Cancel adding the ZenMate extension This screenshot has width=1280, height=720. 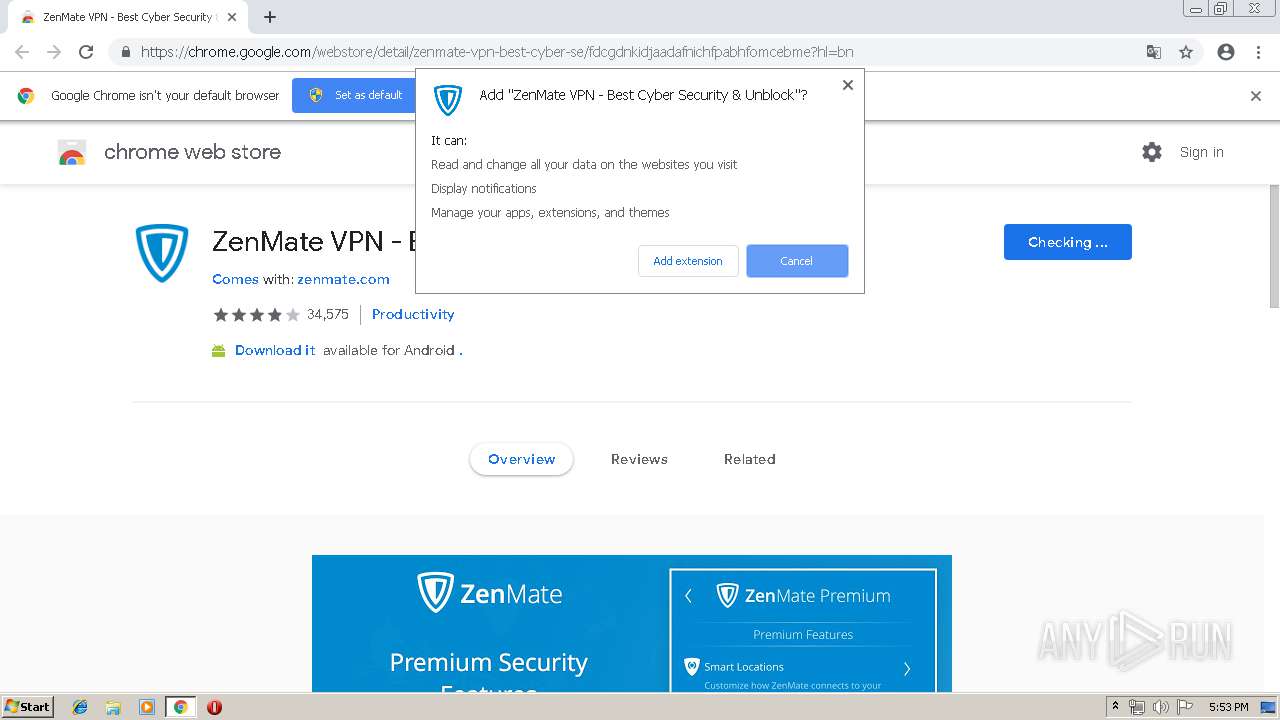(797, 261)
